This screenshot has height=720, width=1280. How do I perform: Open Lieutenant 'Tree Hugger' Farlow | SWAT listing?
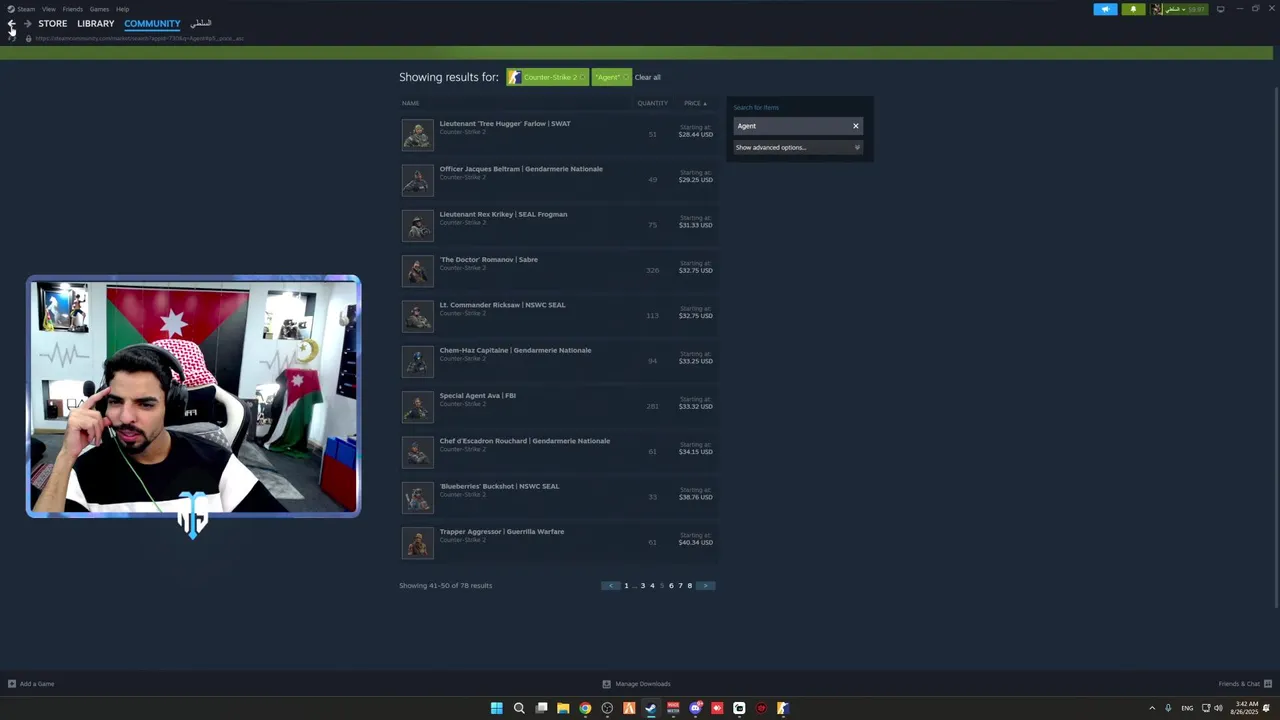pos(505,124)
